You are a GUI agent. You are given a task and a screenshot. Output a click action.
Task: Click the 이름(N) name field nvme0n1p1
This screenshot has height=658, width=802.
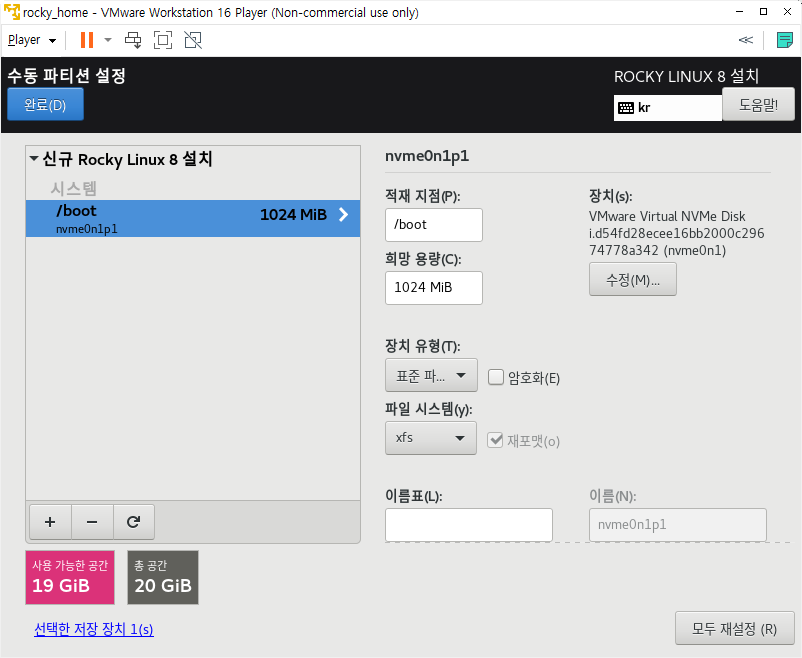tap(678, 524)
